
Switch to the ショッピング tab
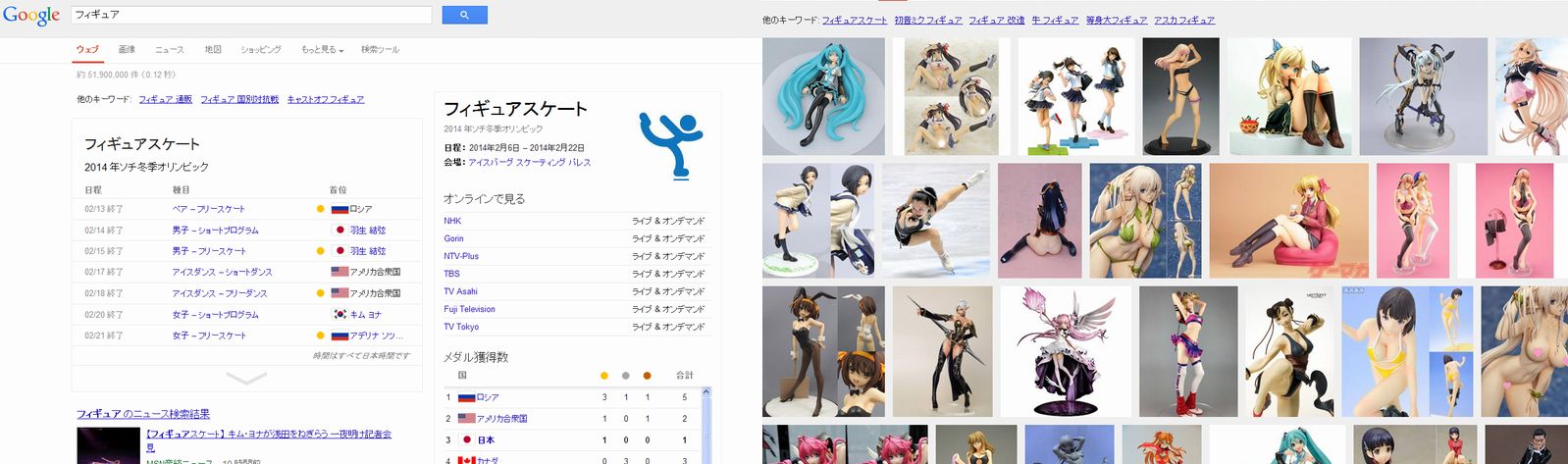(x=261, y=49)
